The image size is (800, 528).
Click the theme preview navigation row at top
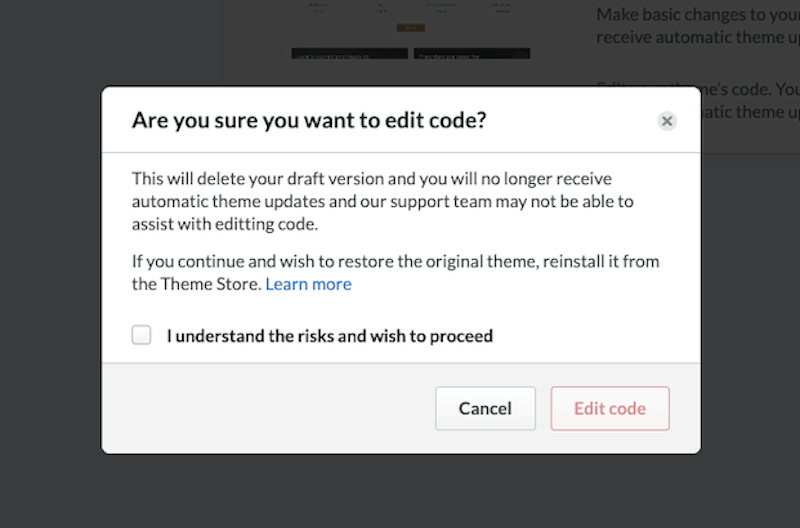[410, 7]
